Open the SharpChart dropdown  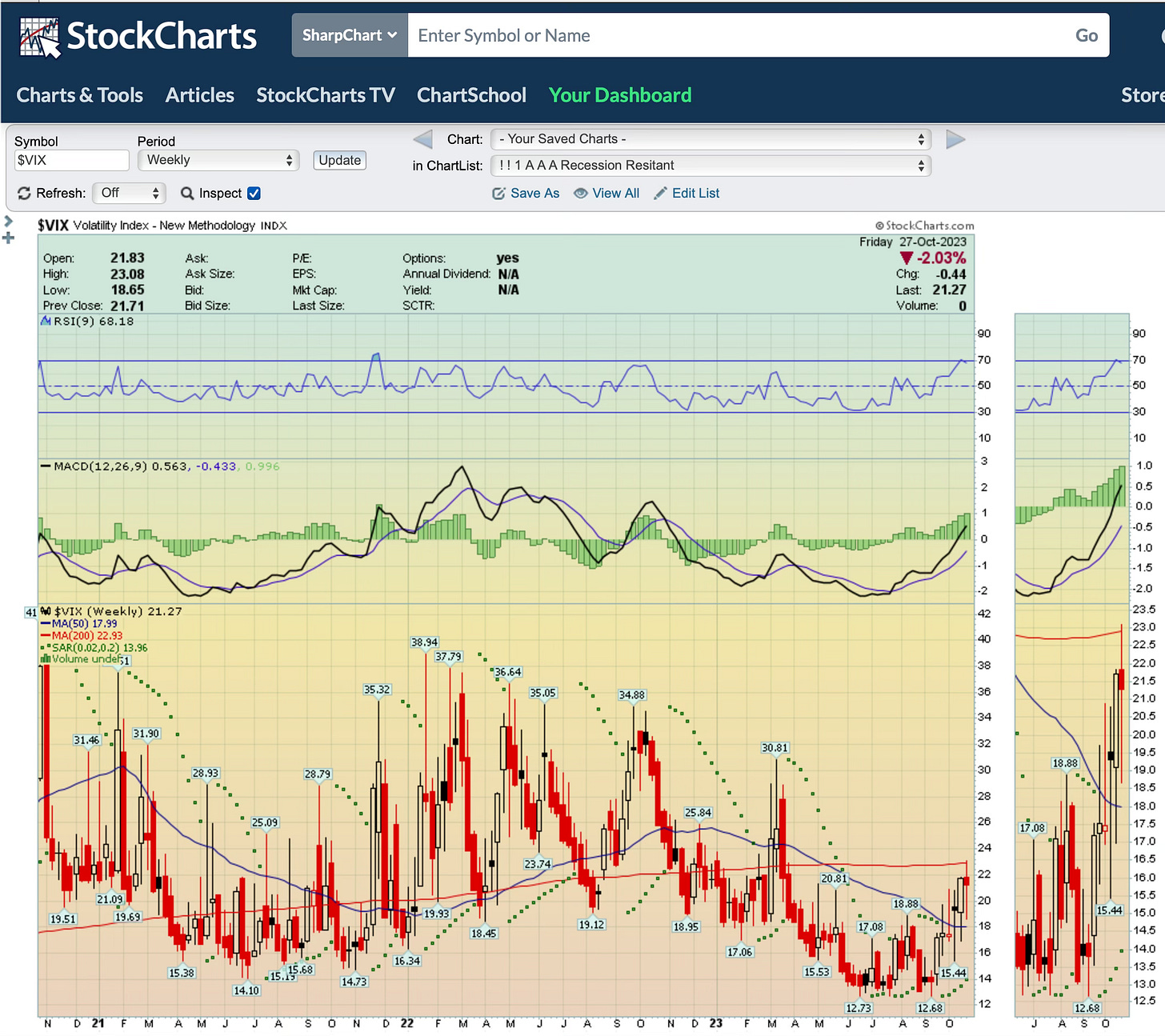coord(350,35)
